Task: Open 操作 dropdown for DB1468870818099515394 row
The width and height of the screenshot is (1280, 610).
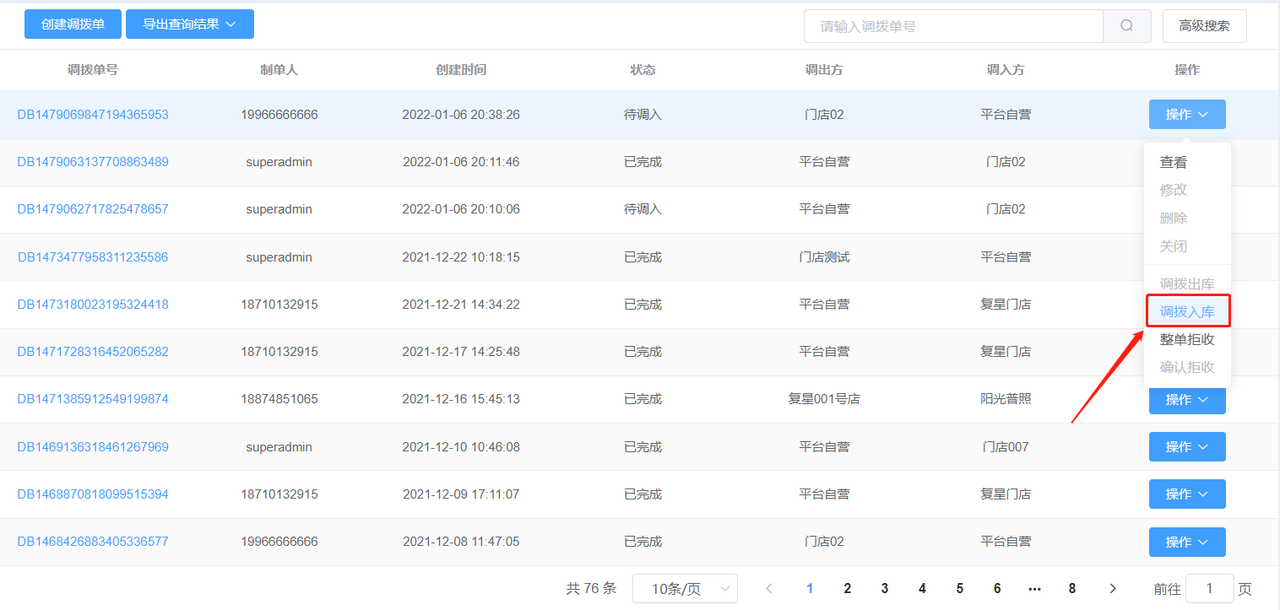Action: pos(1187,494)
